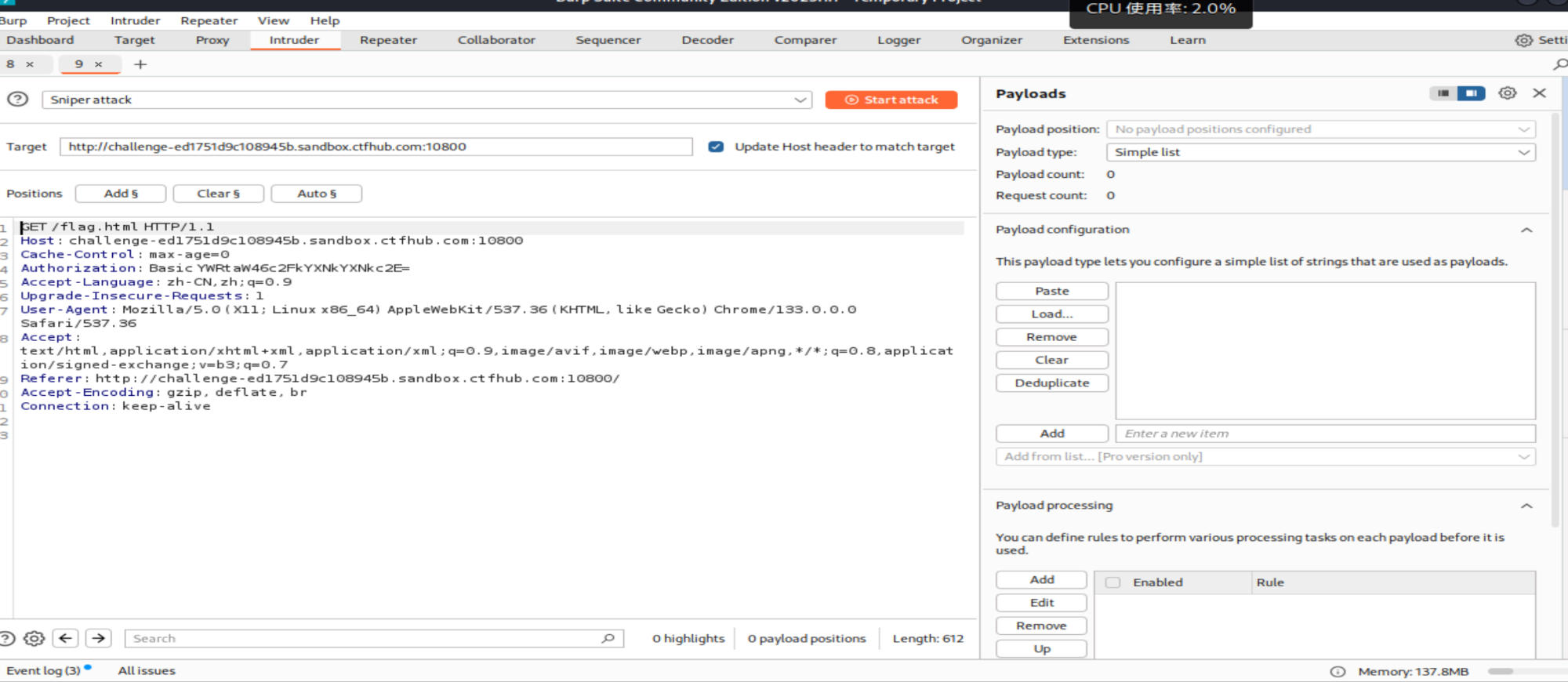Screen dimensions: 1568x682
Task: Add a new Intruder tab with plus
Action: pos(140,64)
